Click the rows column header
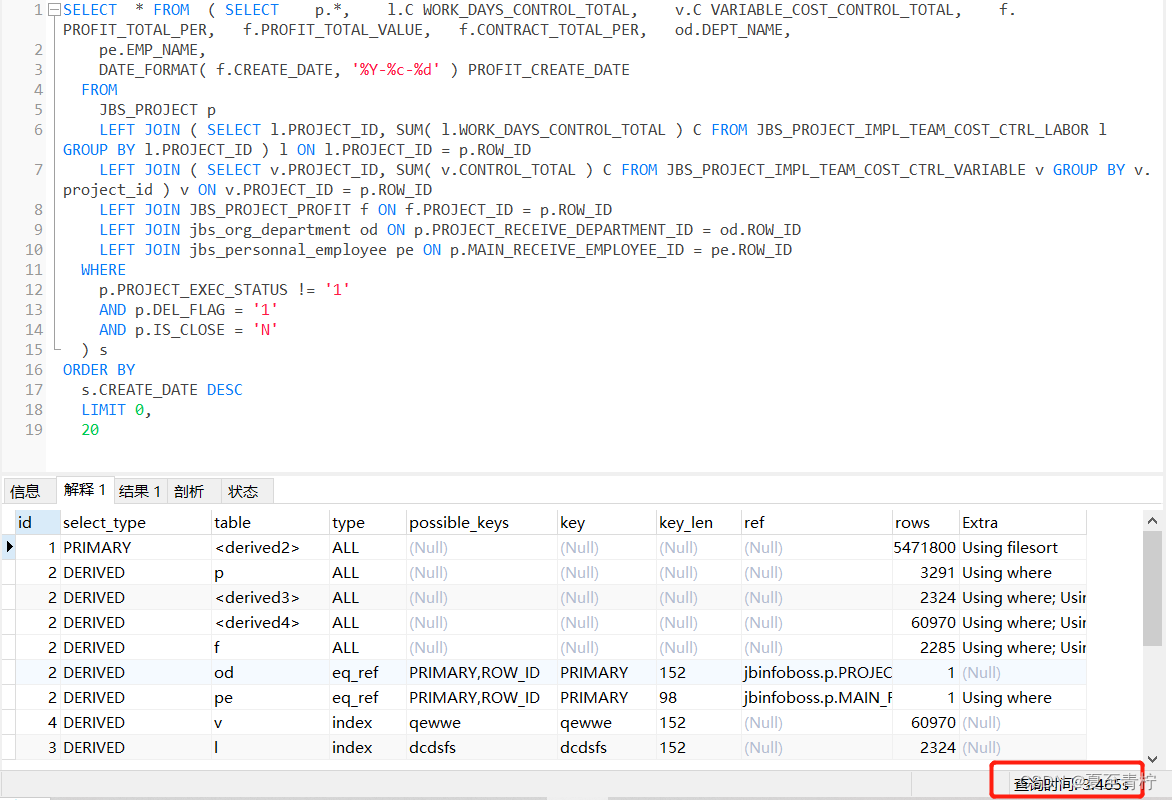 [926, 523]
